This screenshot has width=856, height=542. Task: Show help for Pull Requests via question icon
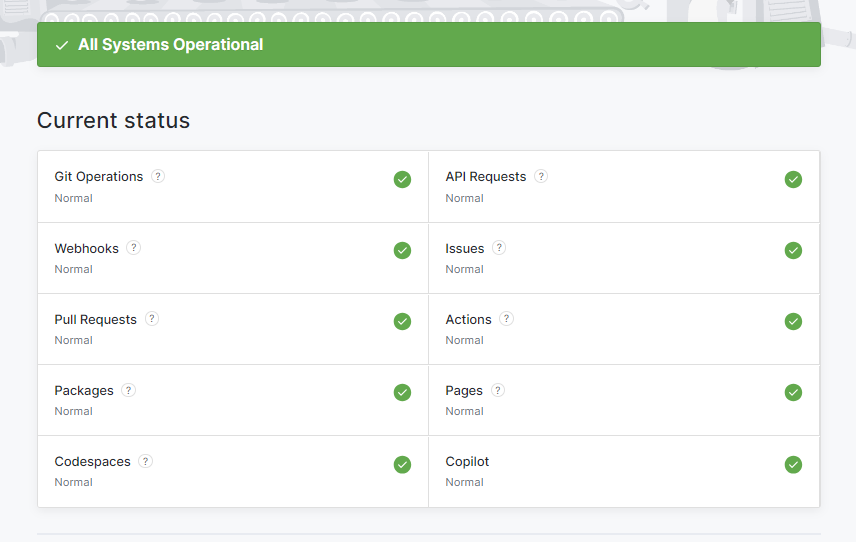[x=152, y=319]
